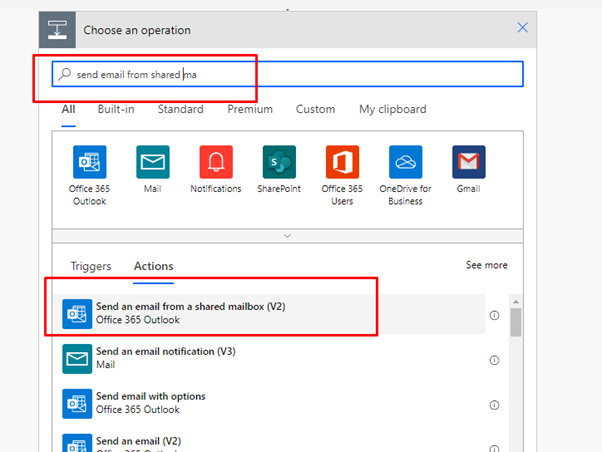This screenshot has height=452, width=602.
Task: Switch to the Standard tab
Action: coord(180,109)
